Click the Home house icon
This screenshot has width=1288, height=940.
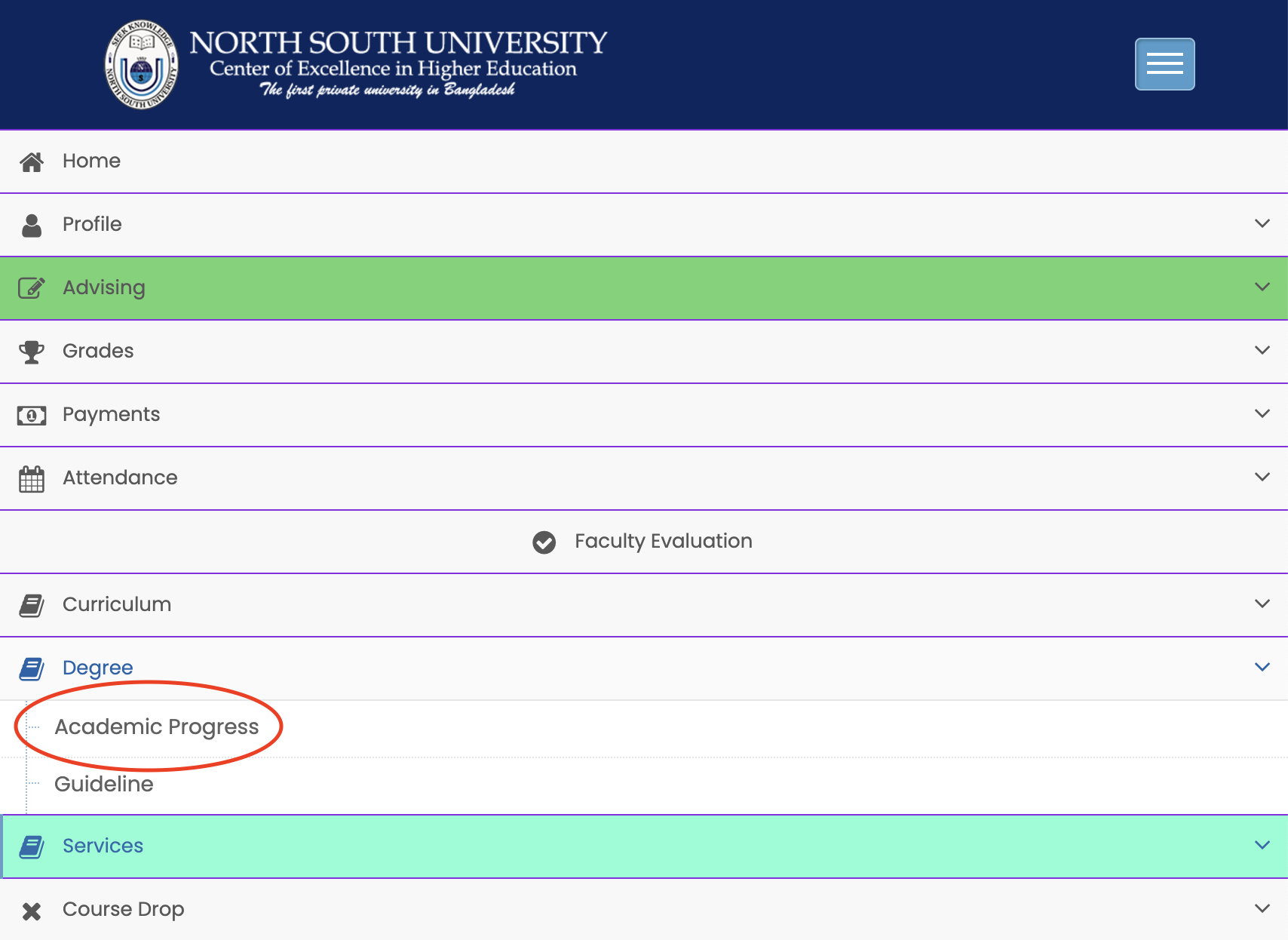[32, 161]
